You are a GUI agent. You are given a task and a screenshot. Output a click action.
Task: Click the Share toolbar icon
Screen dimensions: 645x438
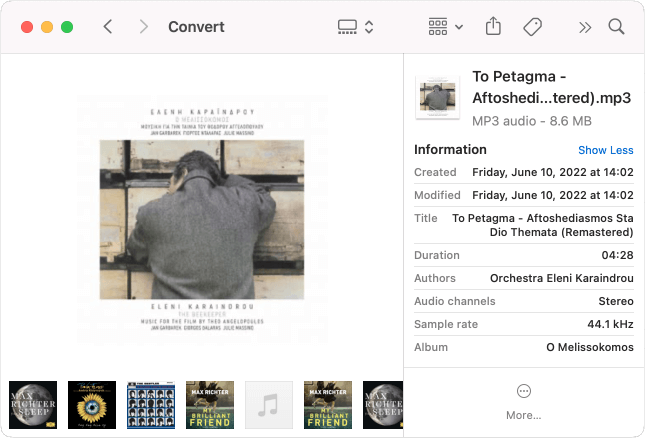(x=493, y=27)
